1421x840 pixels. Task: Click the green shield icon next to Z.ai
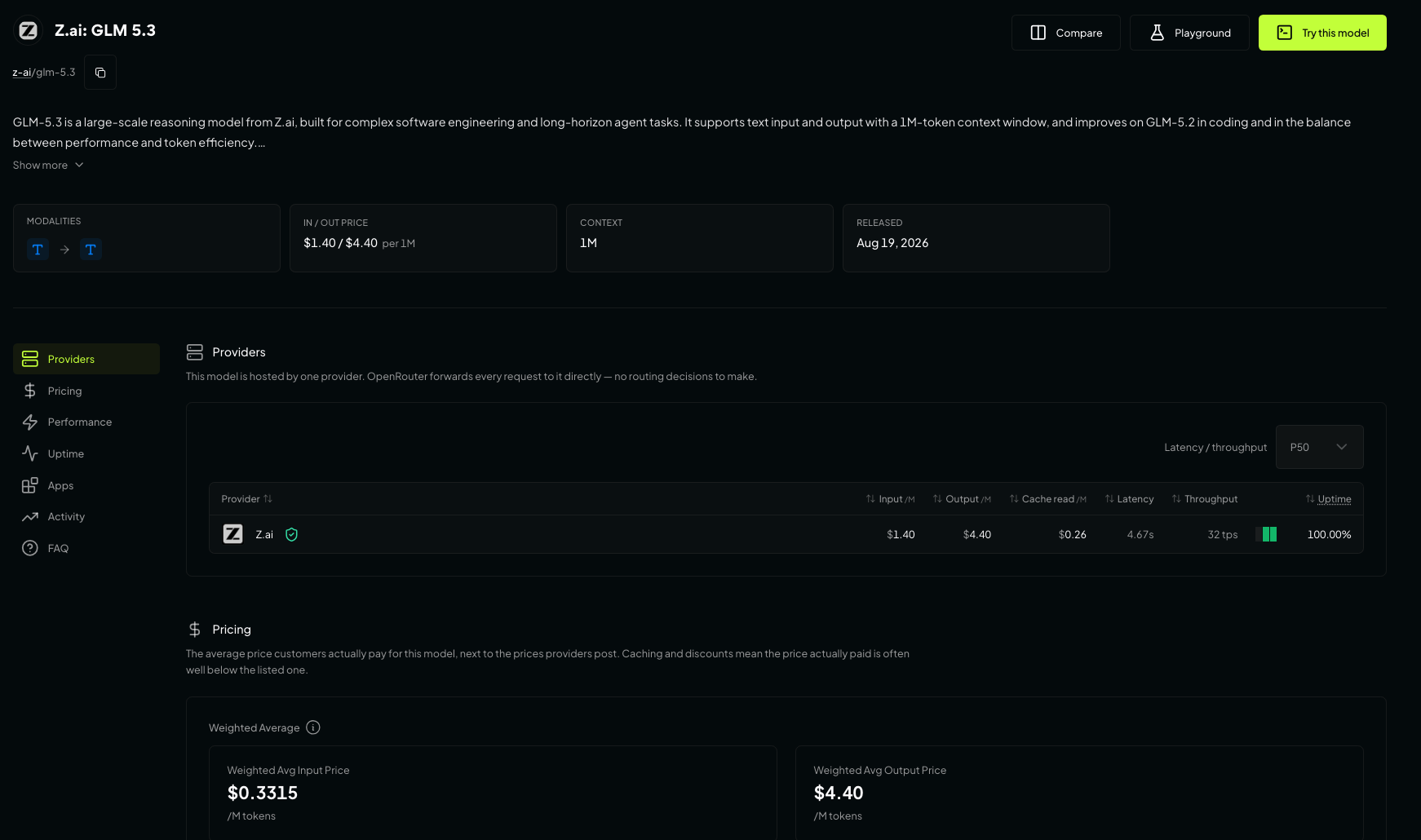pos(291,535)
